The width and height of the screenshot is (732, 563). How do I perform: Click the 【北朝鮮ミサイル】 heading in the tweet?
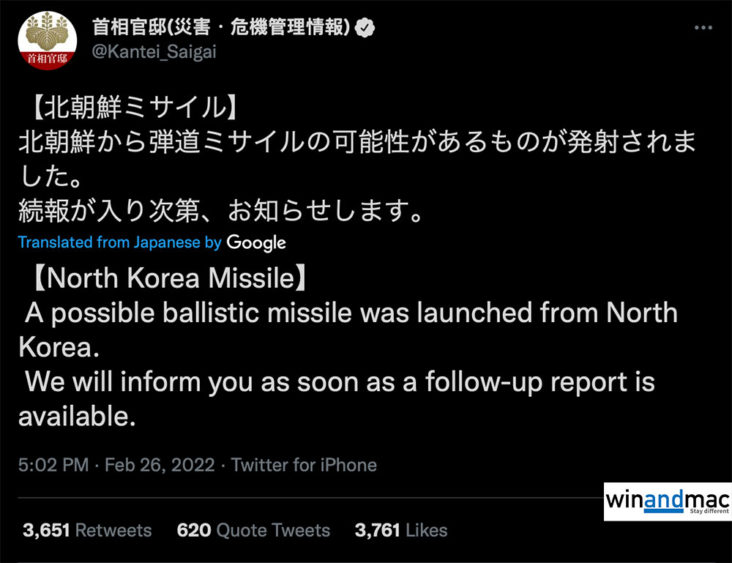(131, 106)
